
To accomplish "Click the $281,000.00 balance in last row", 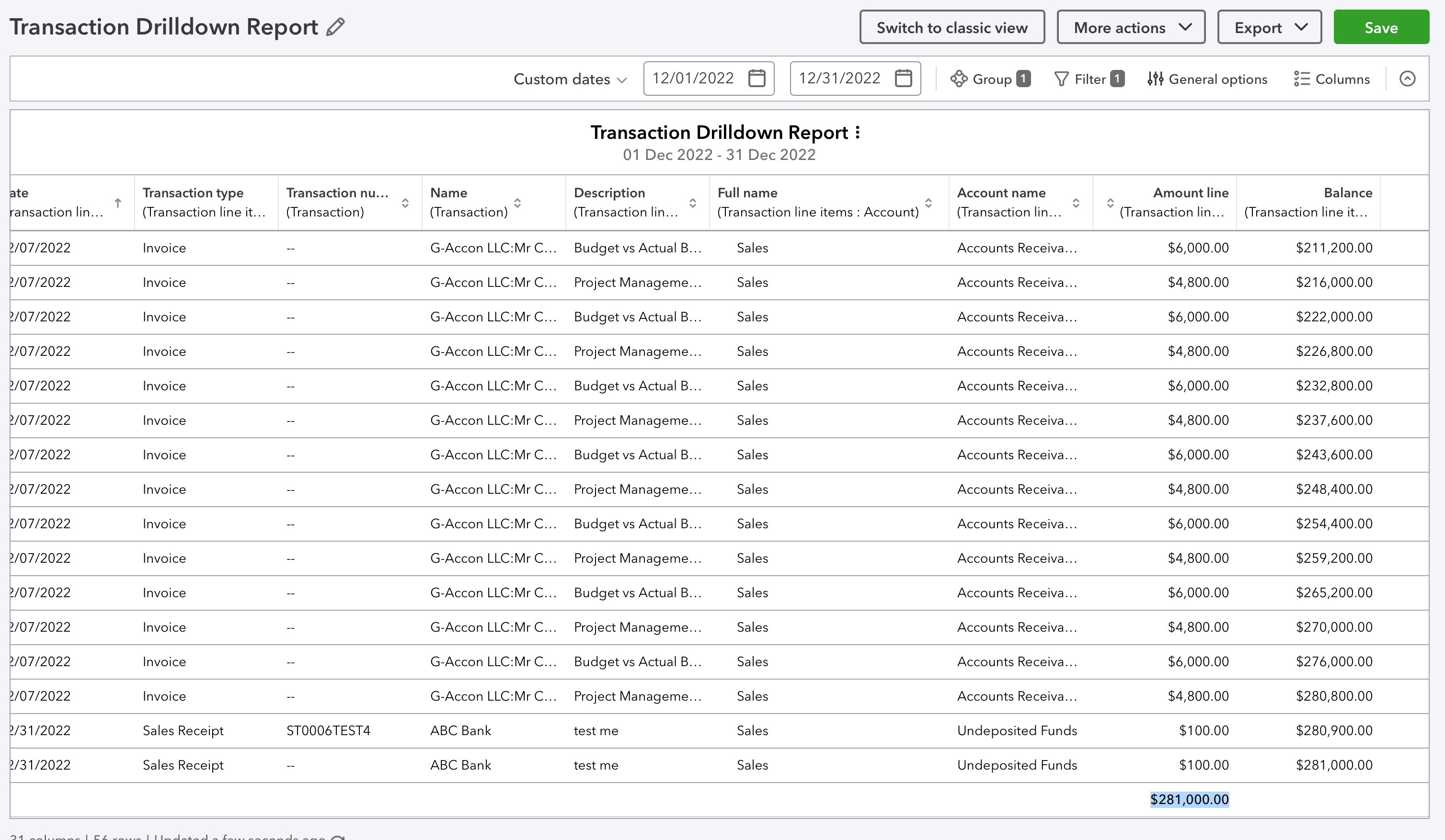I will coord(1334,765).
